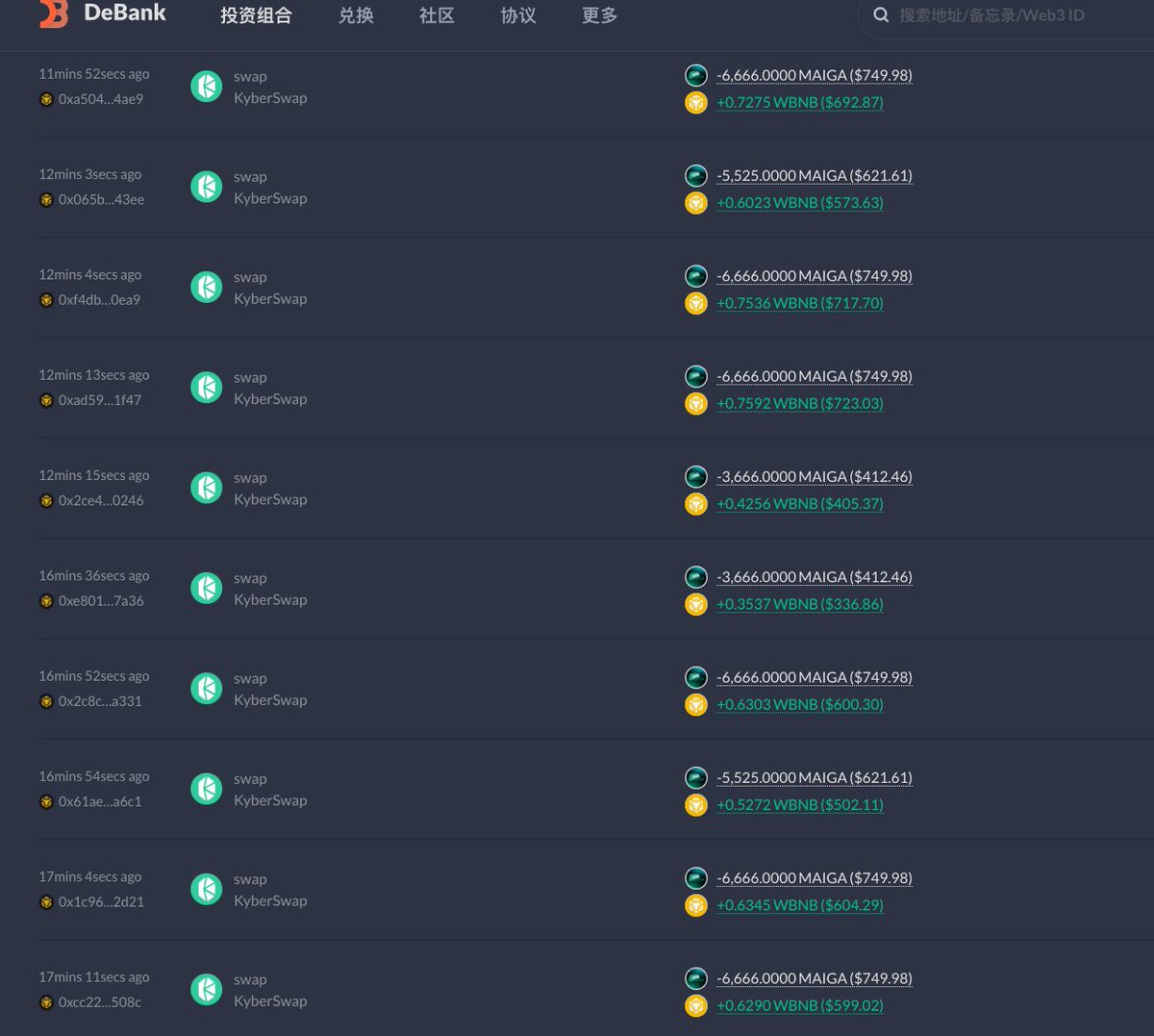
Task: Click KyberSwap icon in 0x2c8c...a331 row
Action: pos(207,689)
